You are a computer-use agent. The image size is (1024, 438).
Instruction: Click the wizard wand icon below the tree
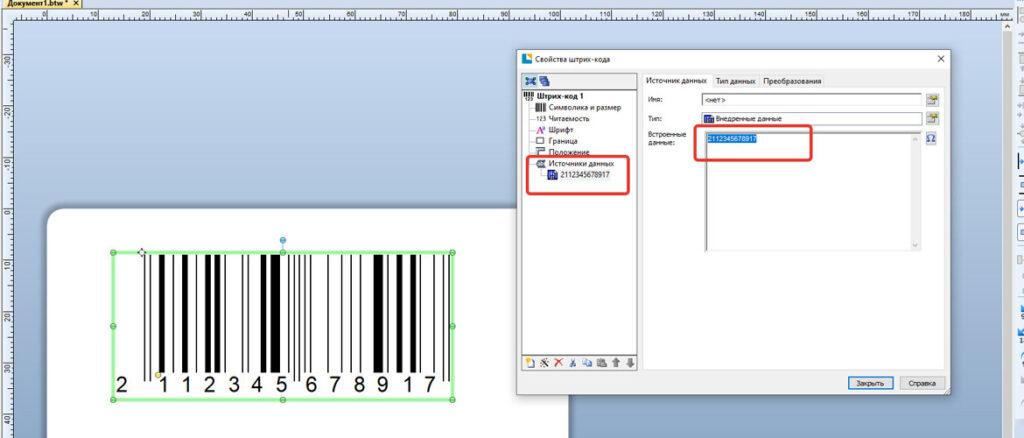(545, 363)
